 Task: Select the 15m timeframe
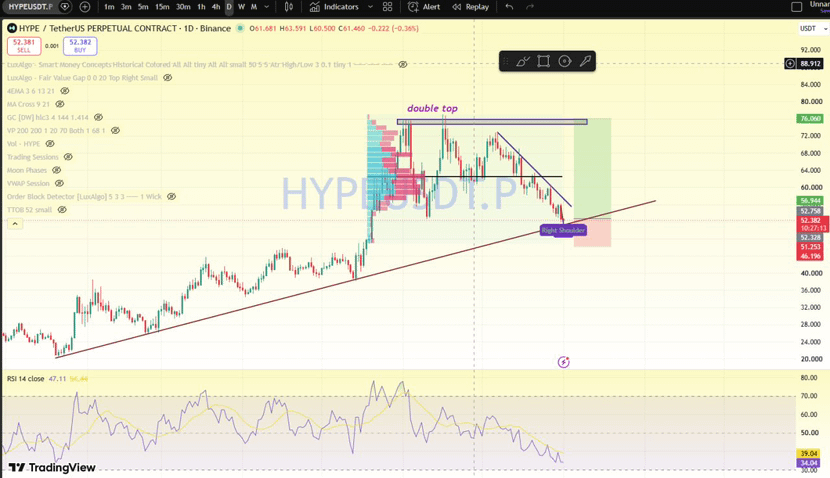162,7
